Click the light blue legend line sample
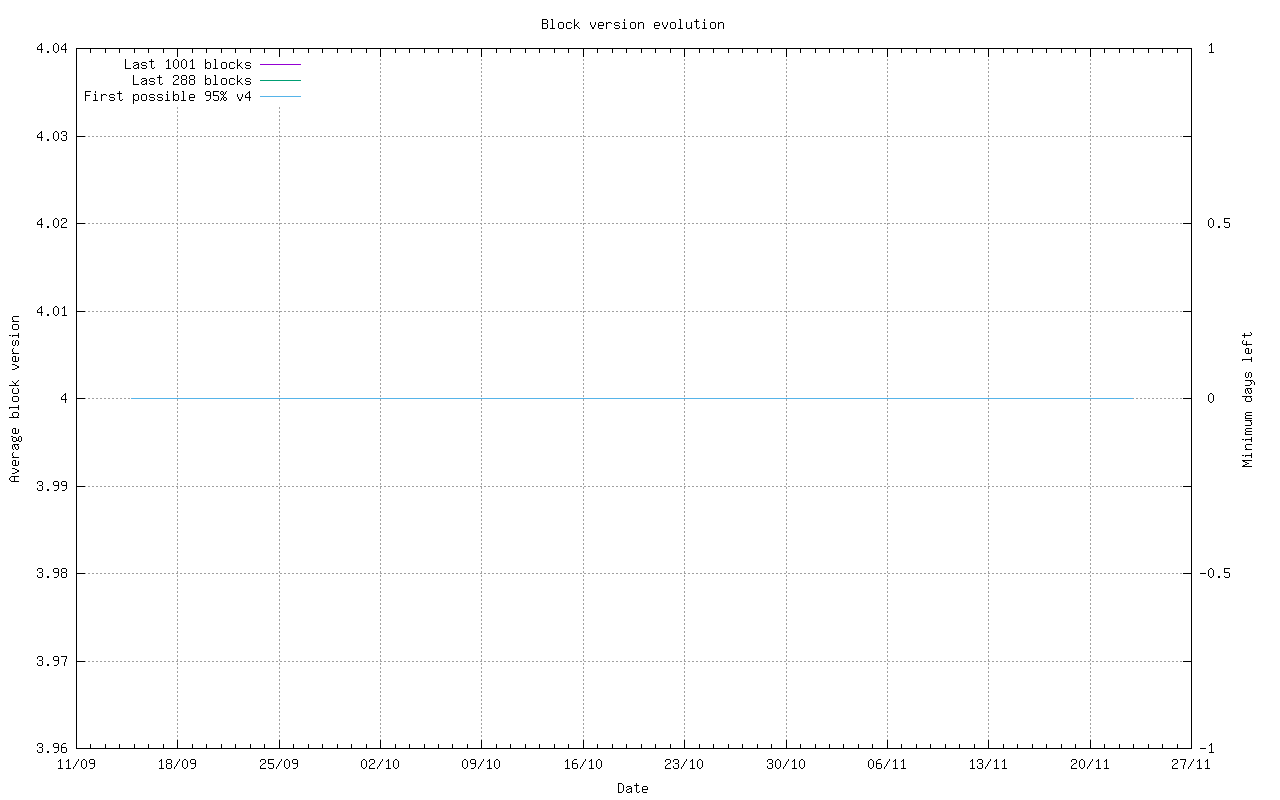Viewport: 1280px width, 800px height. pos(280,96)
